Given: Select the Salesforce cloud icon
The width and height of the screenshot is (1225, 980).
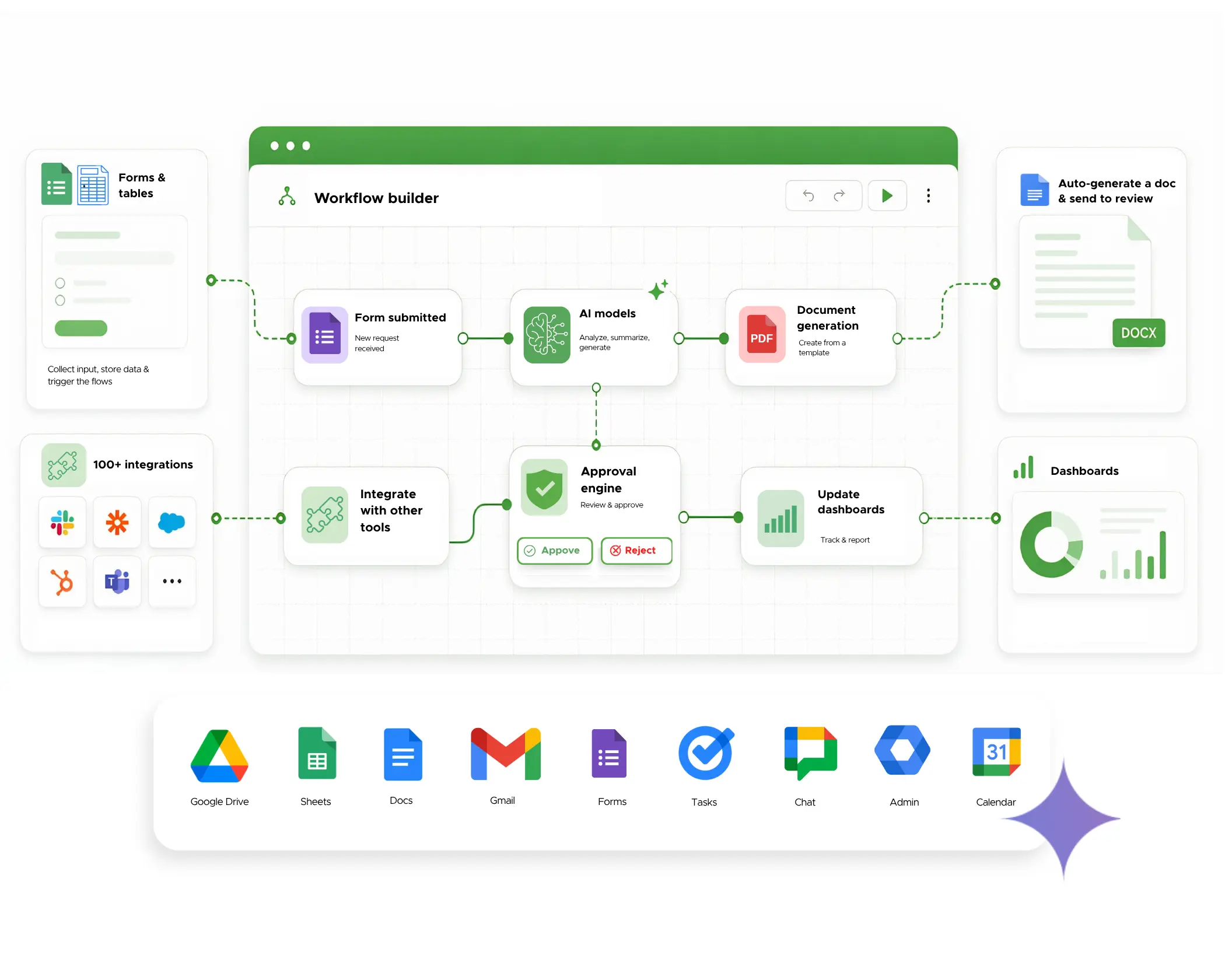Looking at the screenshot, I should pos(171,522).
